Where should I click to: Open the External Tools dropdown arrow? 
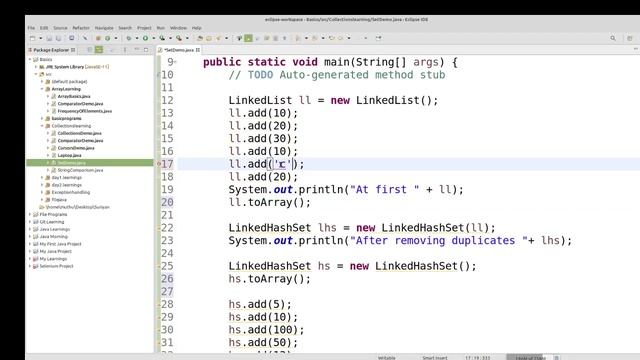pos(187,38)
